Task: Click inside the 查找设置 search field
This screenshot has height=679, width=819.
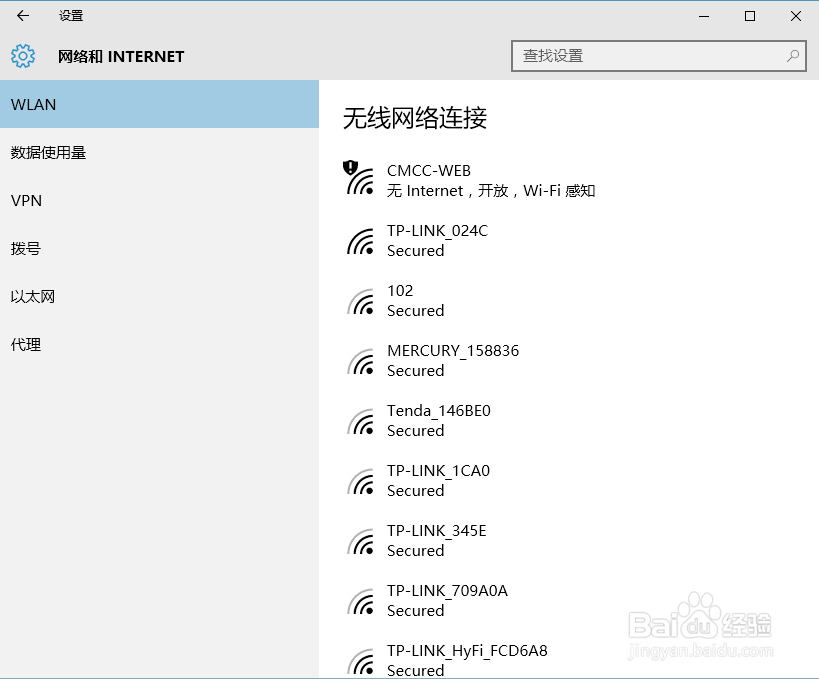Action: click(x=640, y=56)
